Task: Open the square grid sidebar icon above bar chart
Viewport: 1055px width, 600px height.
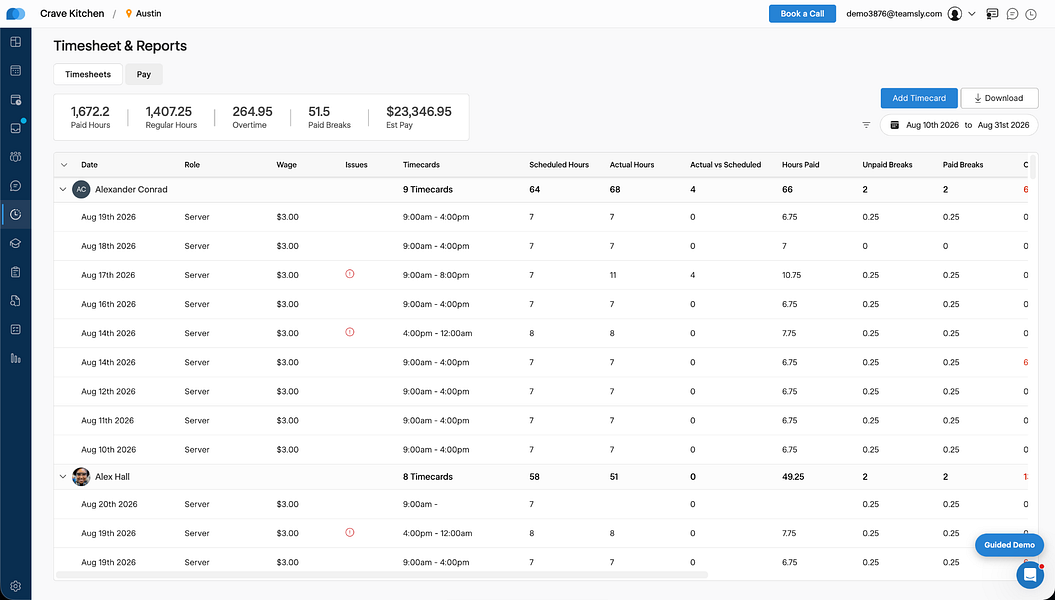Action: pos(15,330)
